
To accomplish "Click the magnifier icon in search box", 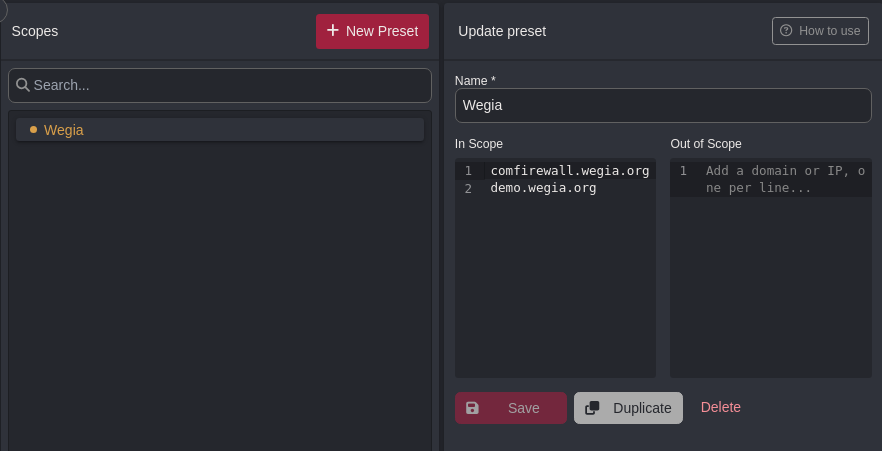I will point(23,85).
